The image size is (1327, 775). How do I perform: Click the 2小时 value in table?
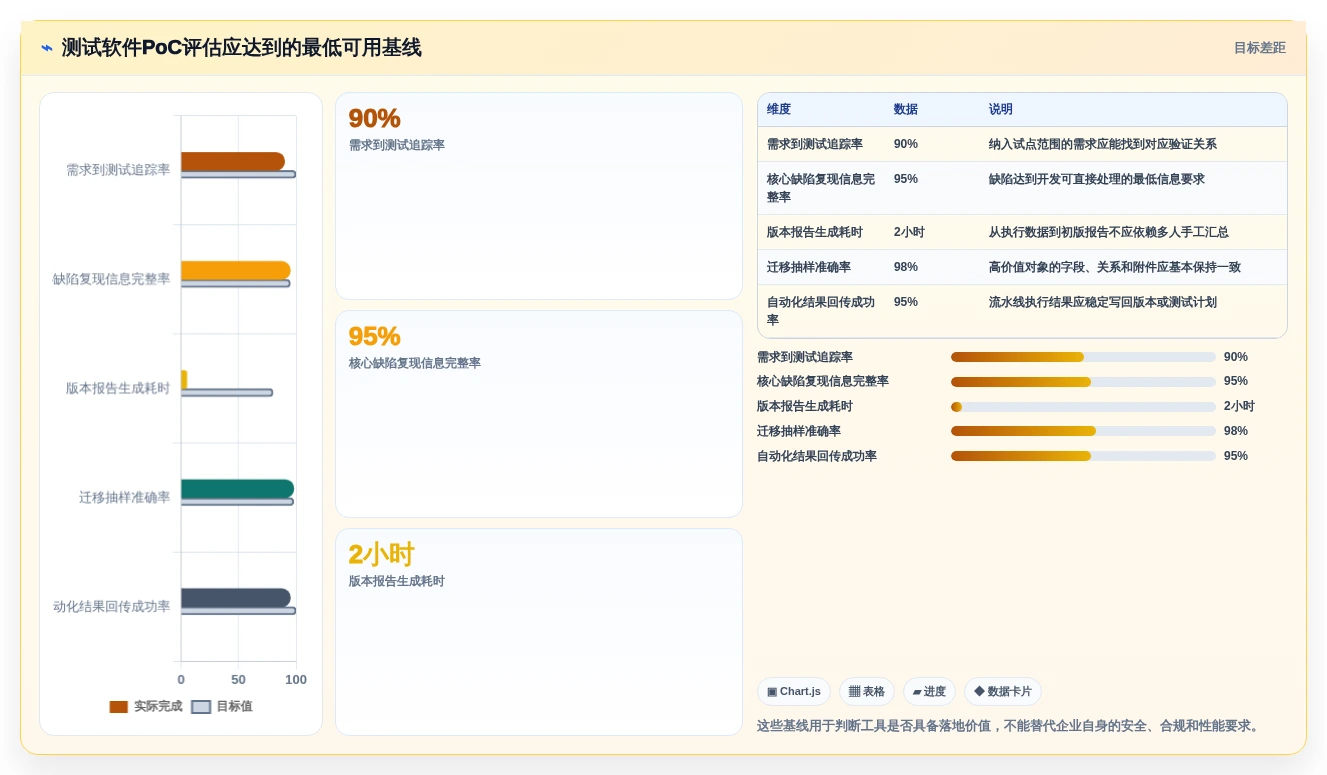click(909, 232)
